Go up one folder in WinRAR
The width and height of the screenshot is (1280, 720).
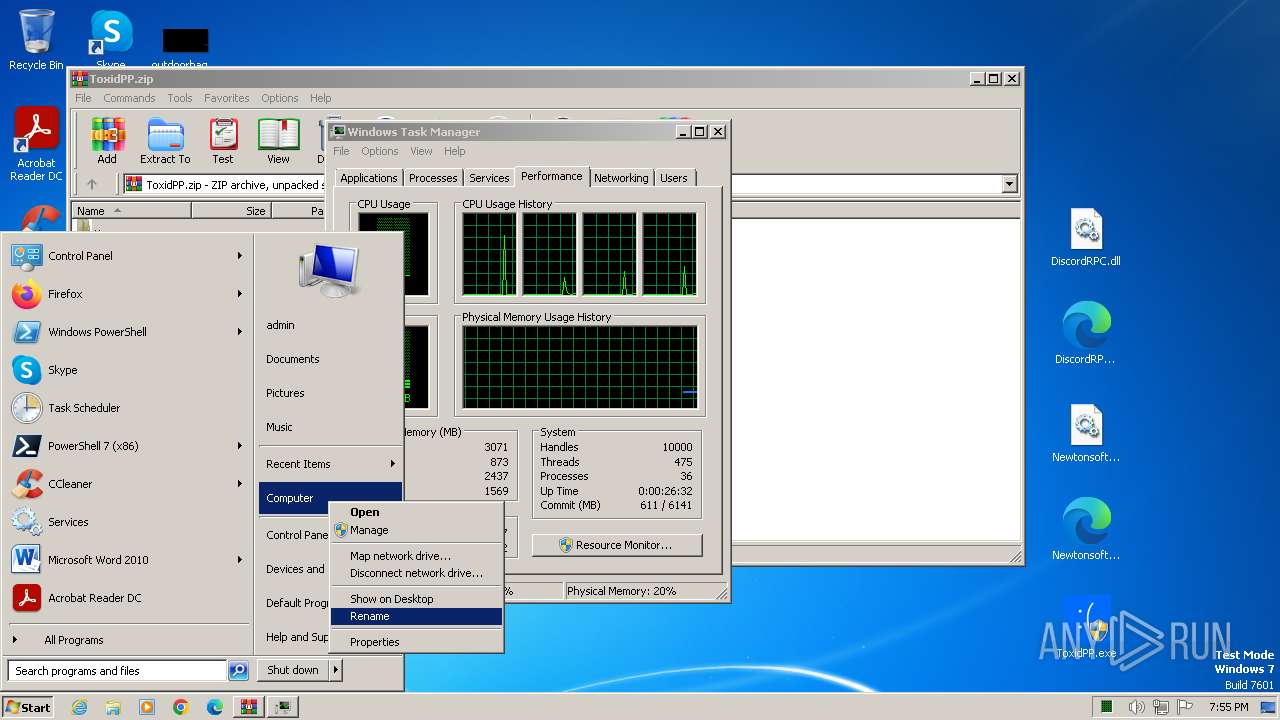click(92, 184)
